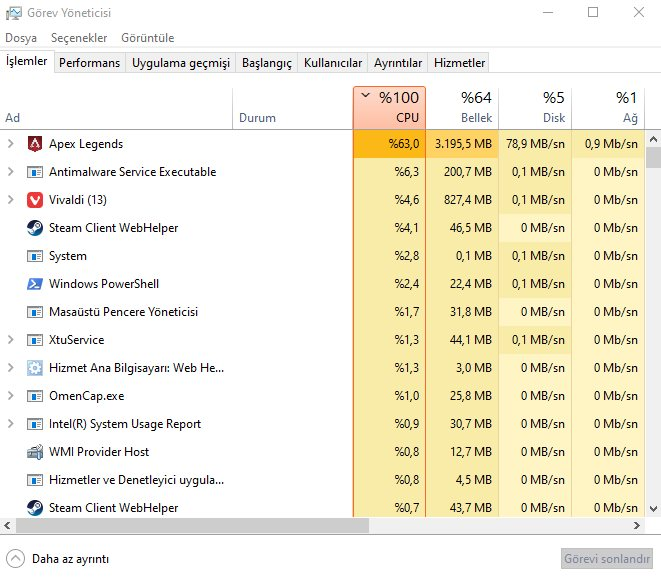The height and width of the screenshot is (581, 661).
Task: Click the Antimalware Service Executable icon
Action: [x=35, y=172]
